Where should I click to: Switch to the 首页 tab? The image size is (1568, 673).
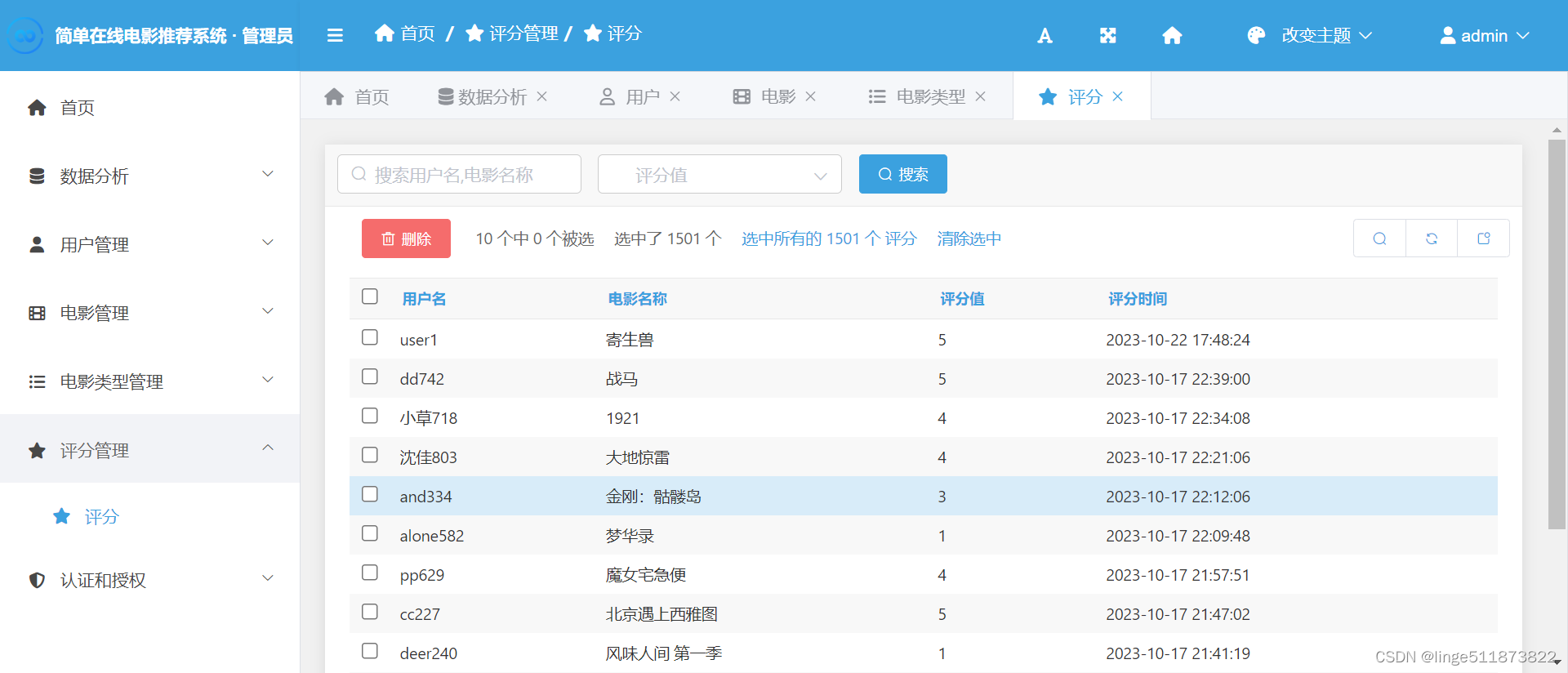357,96
